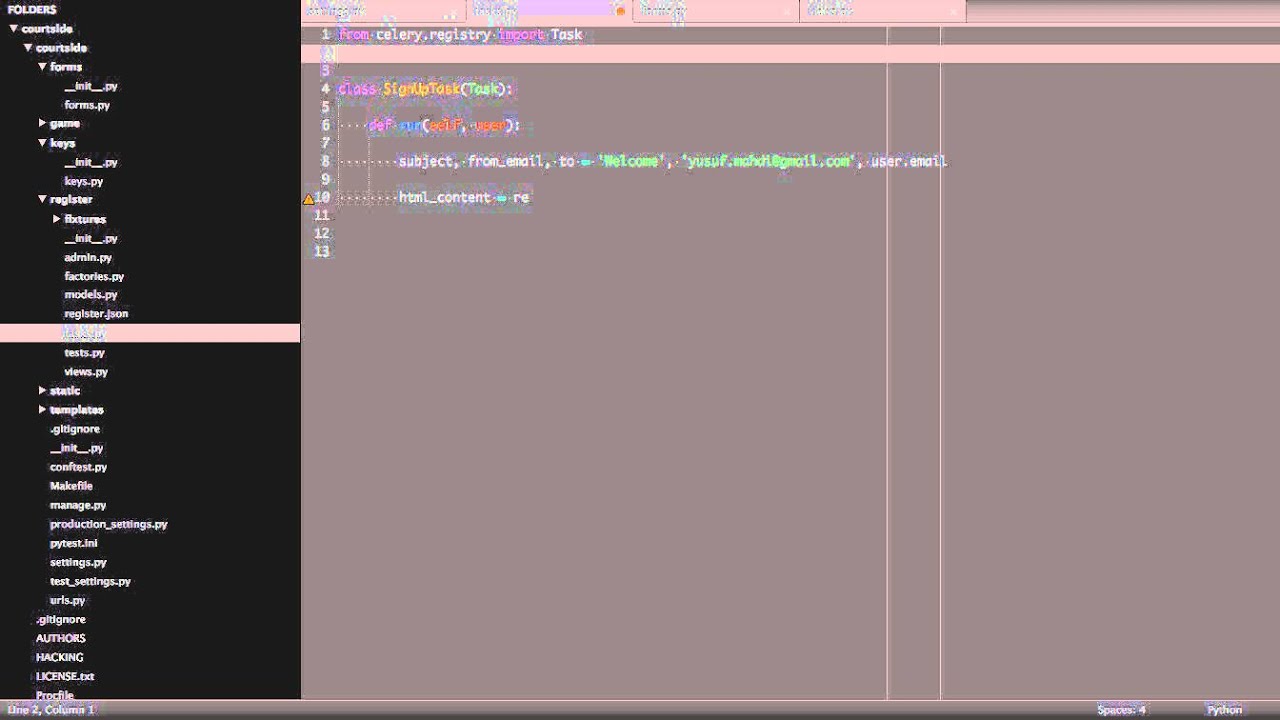Screen dimensions: 1280x720
Task: Click line number 13 in the gutter
Action: 321,252
